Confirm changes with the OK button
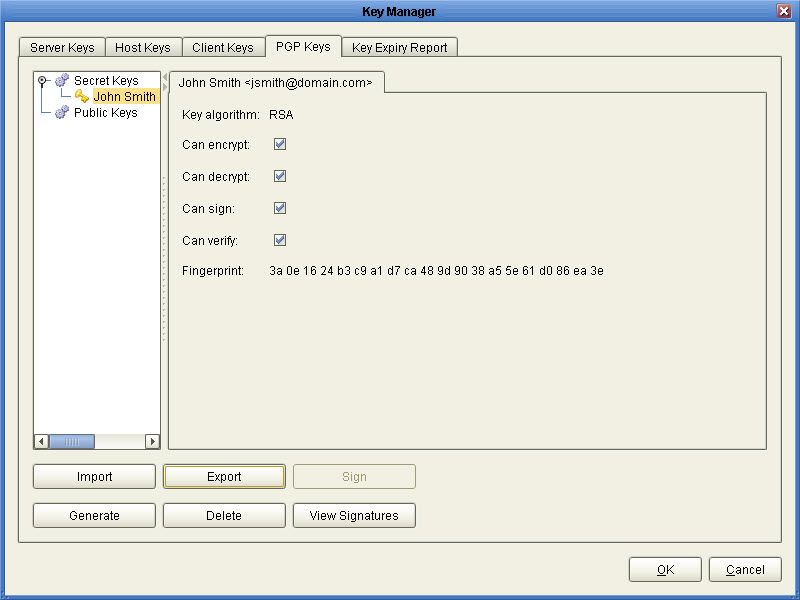This screenshot has width=800, height=600. [664, 569]
